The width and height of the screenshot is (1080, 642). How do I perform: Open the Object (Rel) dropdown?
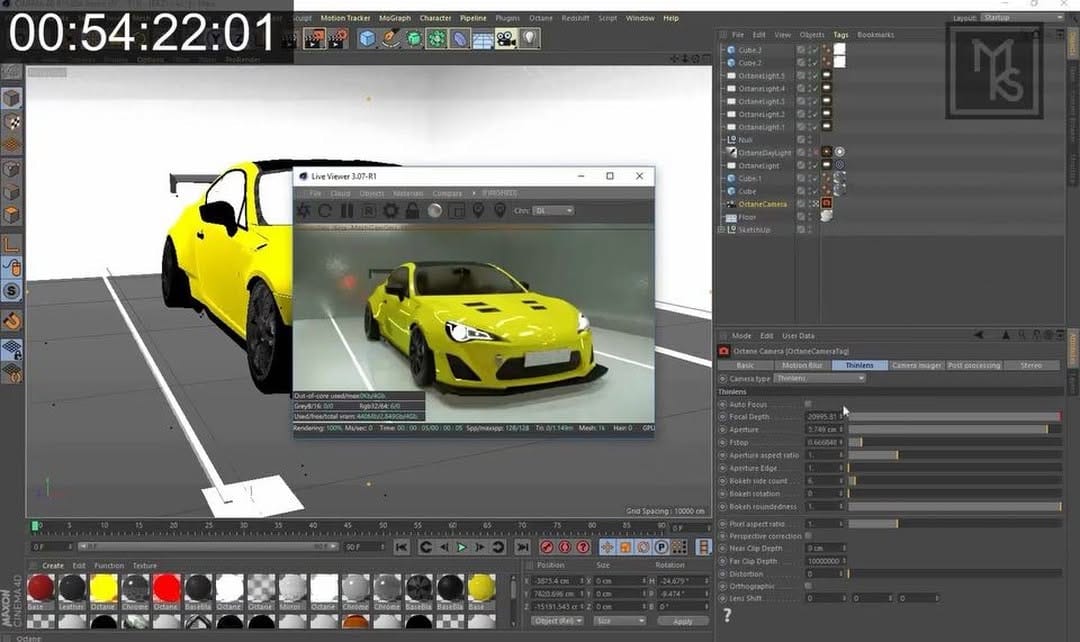(x=557, y=621)
